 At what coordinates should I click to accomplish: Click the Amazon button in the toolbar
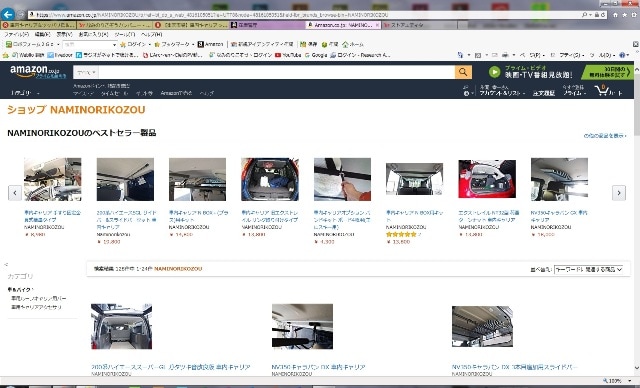(x=211, y=44)
